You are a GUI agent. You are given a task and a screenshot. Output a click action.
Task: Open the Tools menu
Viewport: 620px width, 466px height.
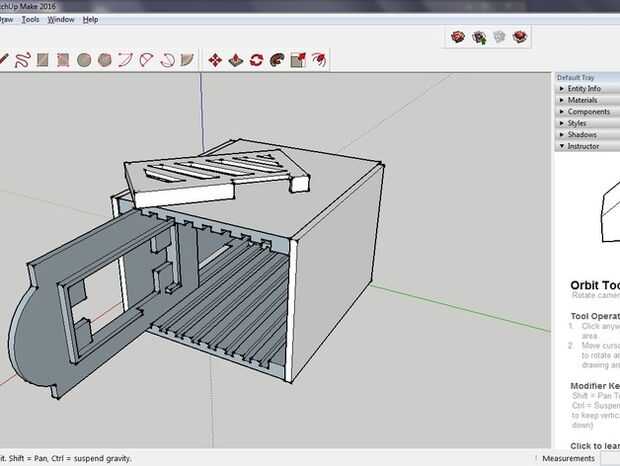coord(30,19)
